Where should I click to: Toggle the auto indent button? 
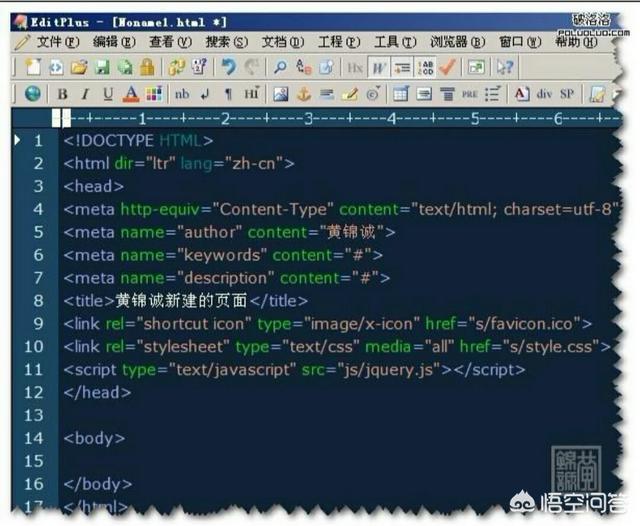click(x=402, y=67)
